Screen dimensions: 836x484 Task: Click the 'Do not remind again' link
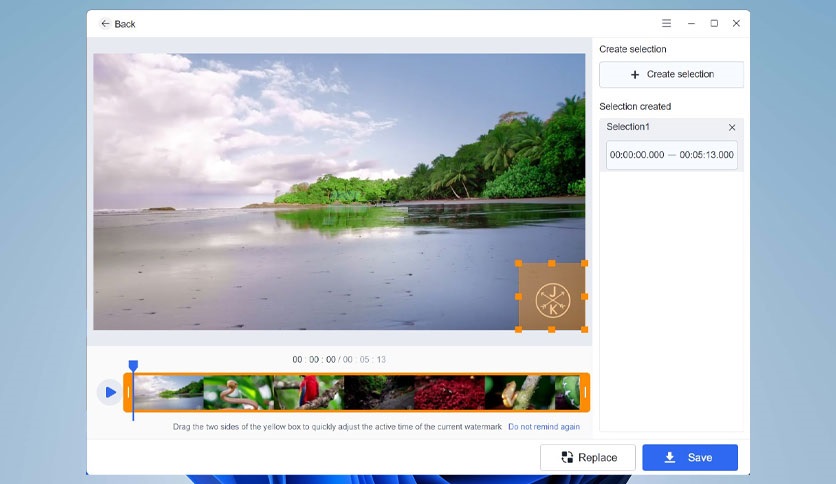(543, 426)
